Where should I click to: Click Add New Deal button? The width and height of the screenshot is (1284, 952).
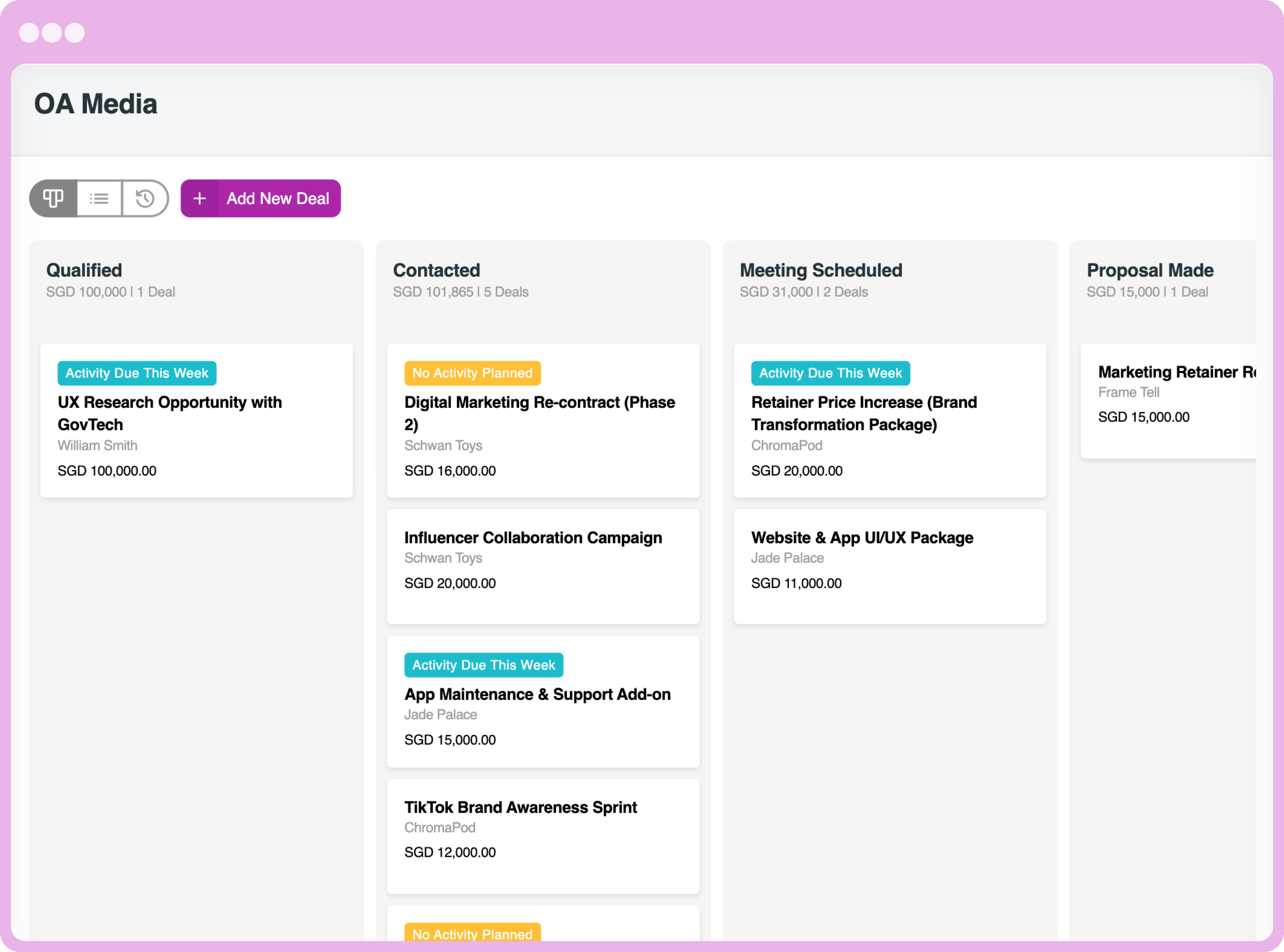click(x=277, y=198)
